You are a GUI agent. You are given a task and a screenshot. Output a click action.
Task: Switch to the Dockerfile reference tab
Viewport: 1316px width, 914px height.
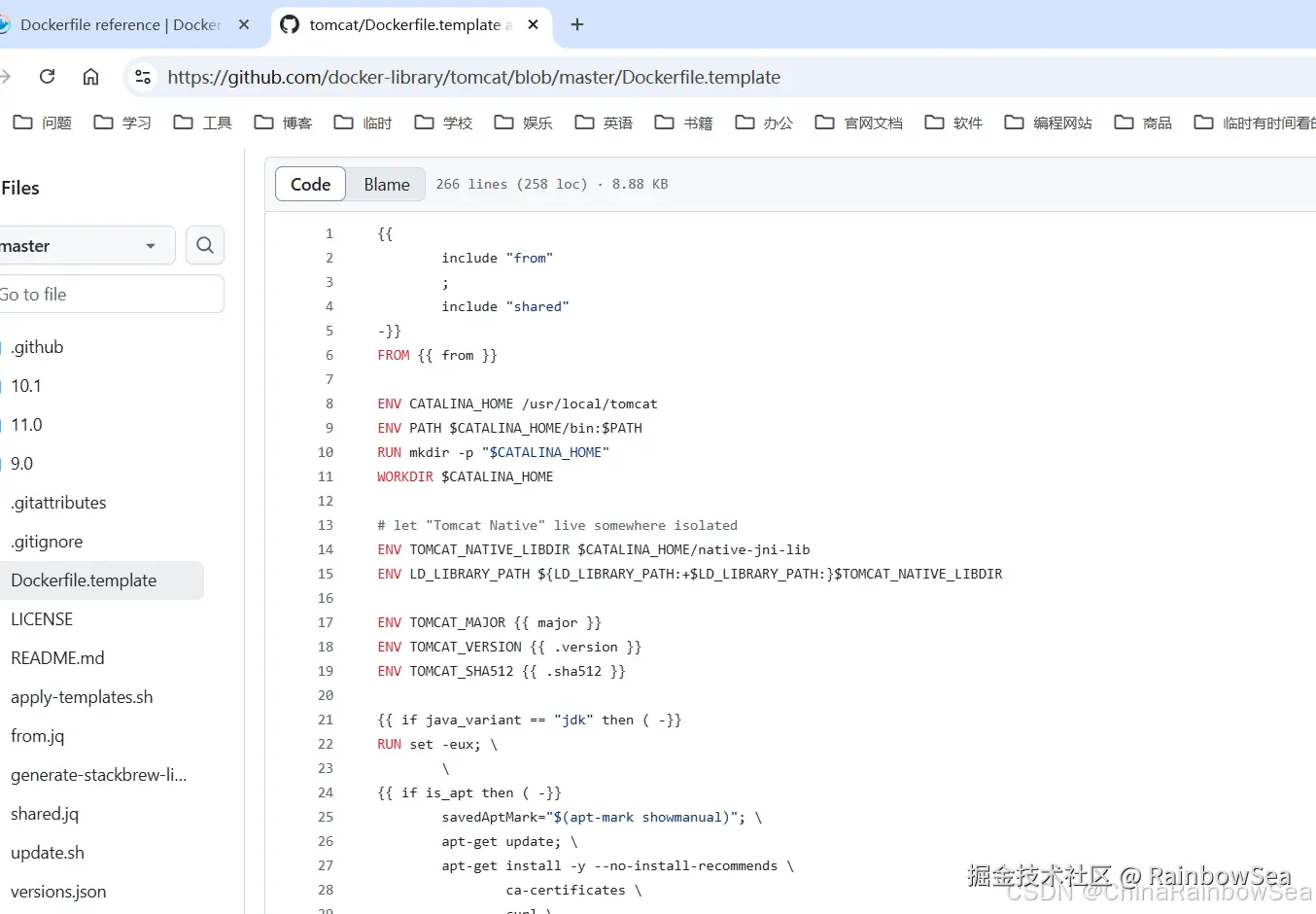(x=121, y=24)
